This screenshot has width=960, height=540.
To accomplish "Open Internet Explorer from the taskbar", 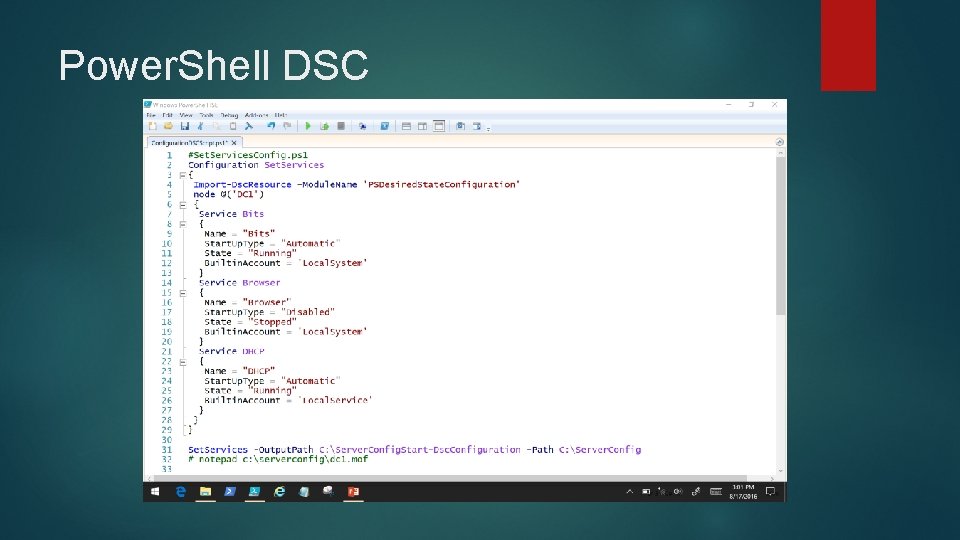I will pyautogui.click(x=279, y=492).
